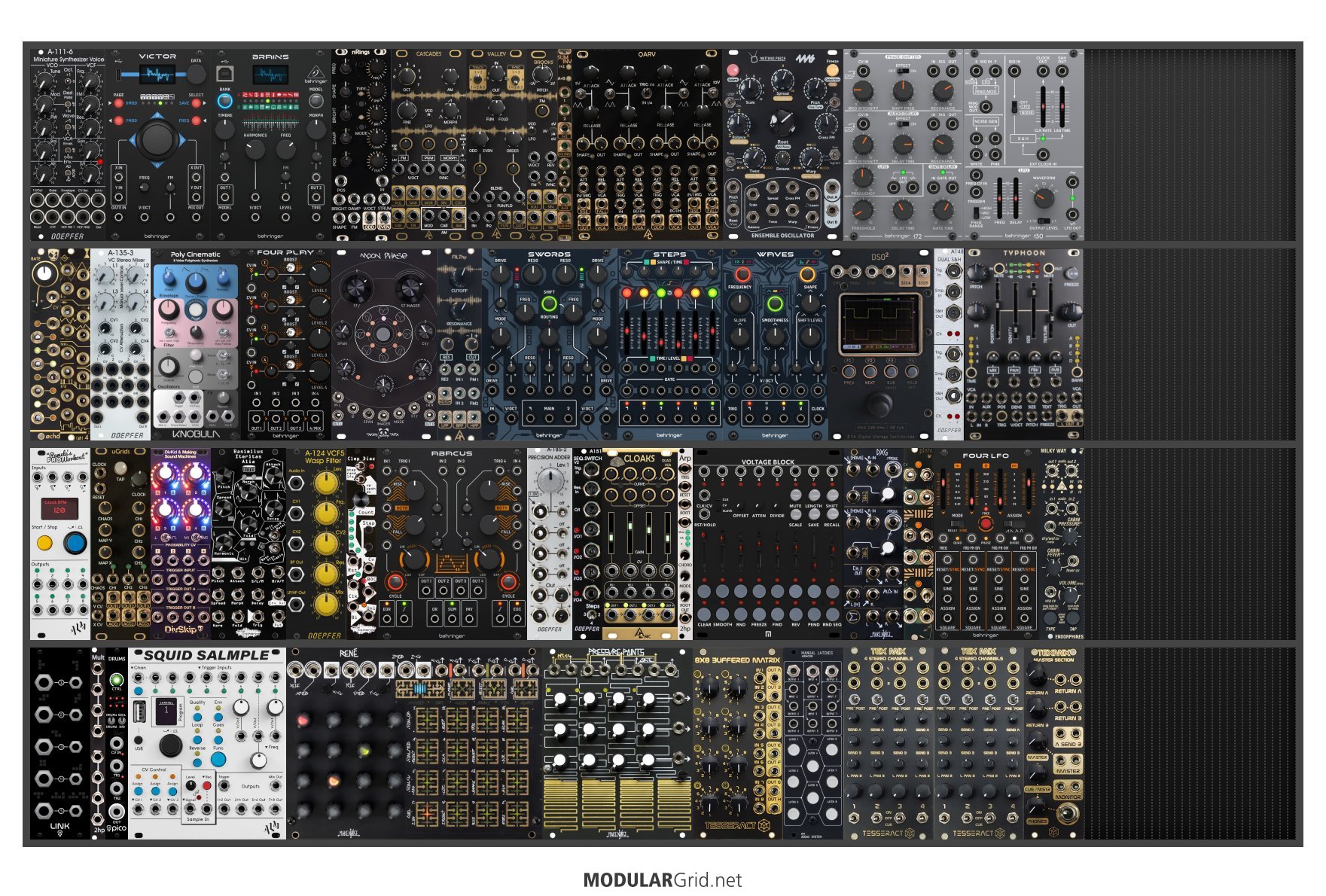The width and height of the screenshot is (1326, 896).
Task: Select the Pico Drums module
Action: (x=117, y=744)
